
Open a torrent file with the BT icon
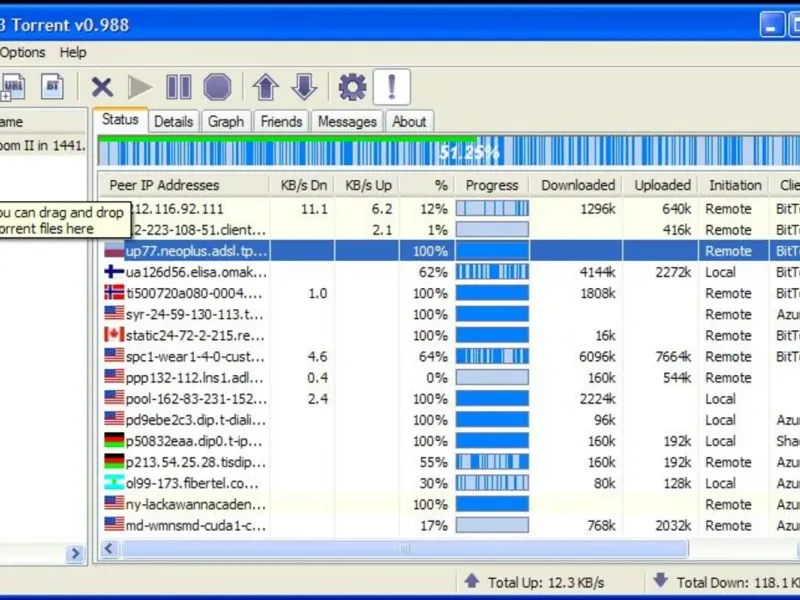pos(52,87)
